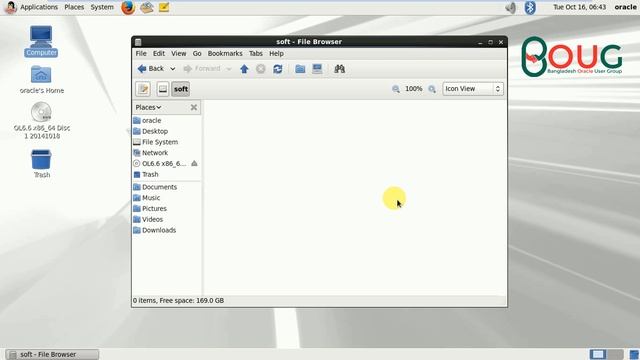This screenshot has width=640, height=360.
Task: Open the Applications panel menu
Action: (32, 7)
